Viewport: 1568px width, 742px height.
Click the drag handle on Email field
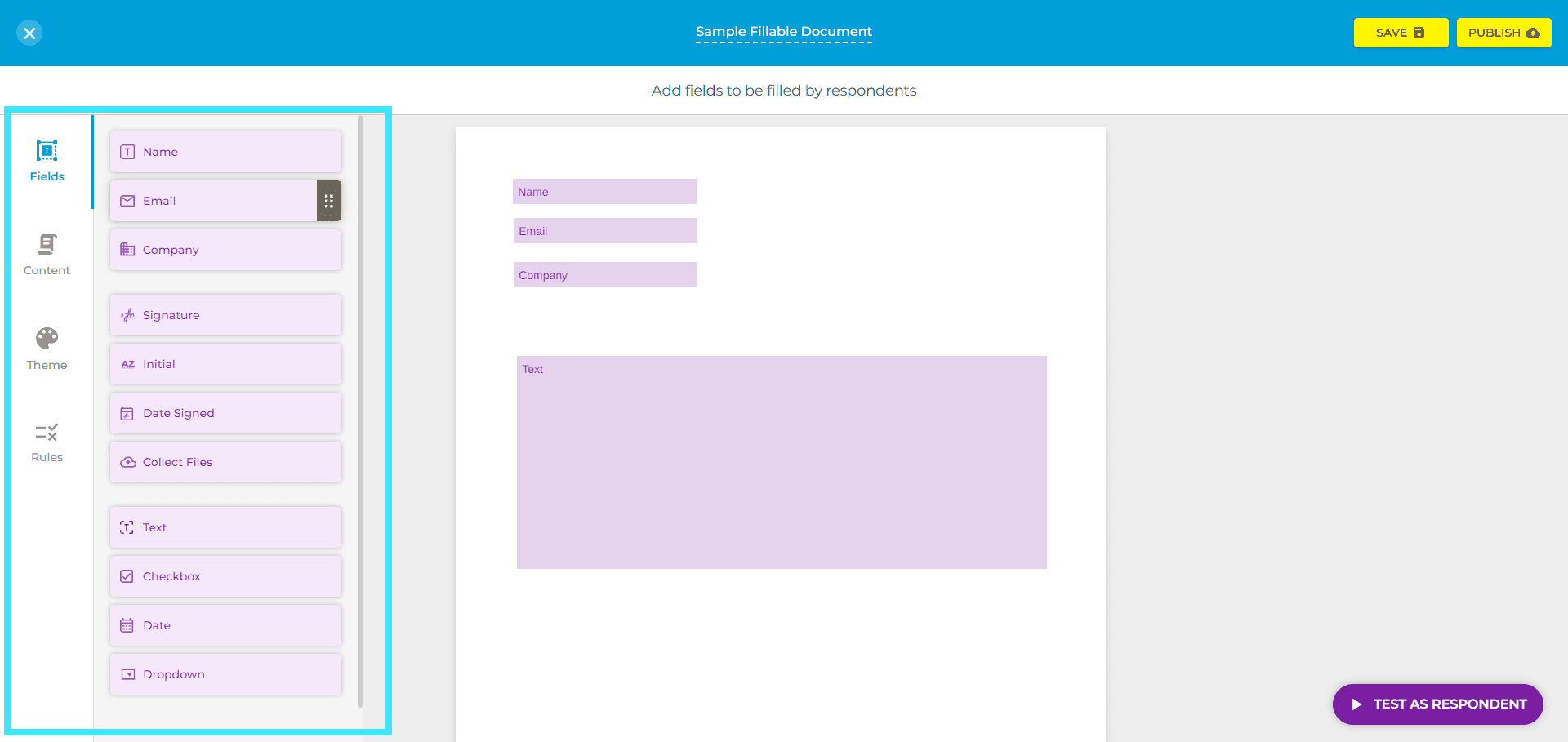328,201
